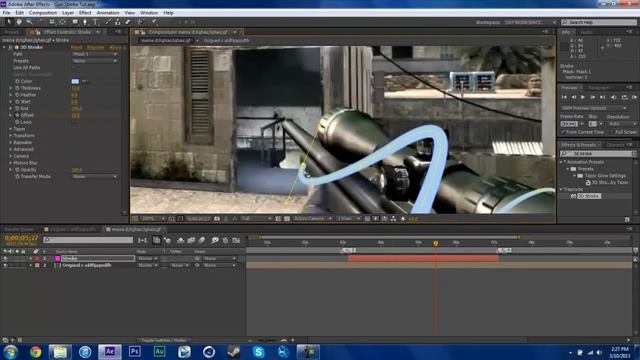
Task: Open the Path Mask 1 dropdown
Action: pos(95,54)
